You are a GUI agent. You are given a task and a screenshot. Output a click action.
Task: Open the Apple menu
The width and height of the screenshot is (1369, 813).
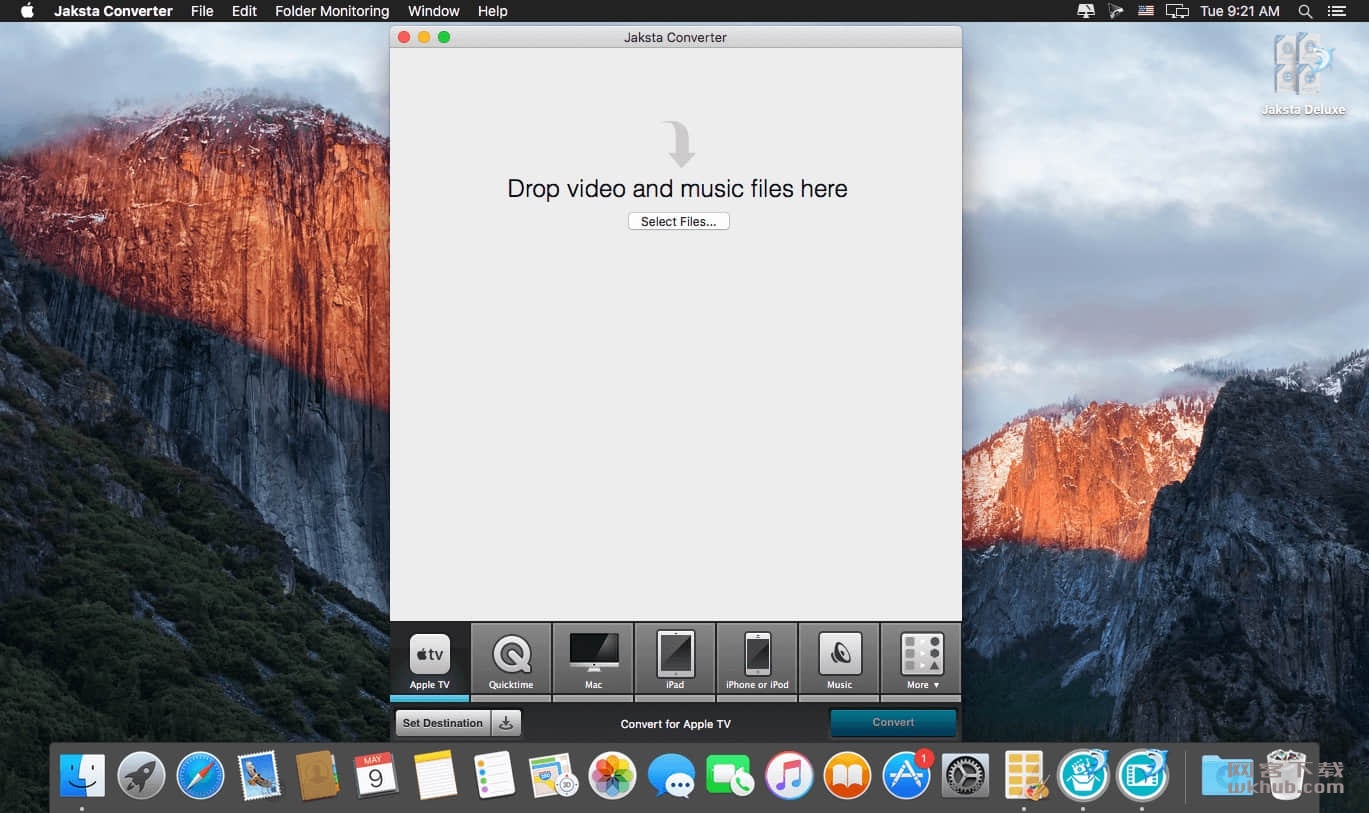click(x=27, y=11)
